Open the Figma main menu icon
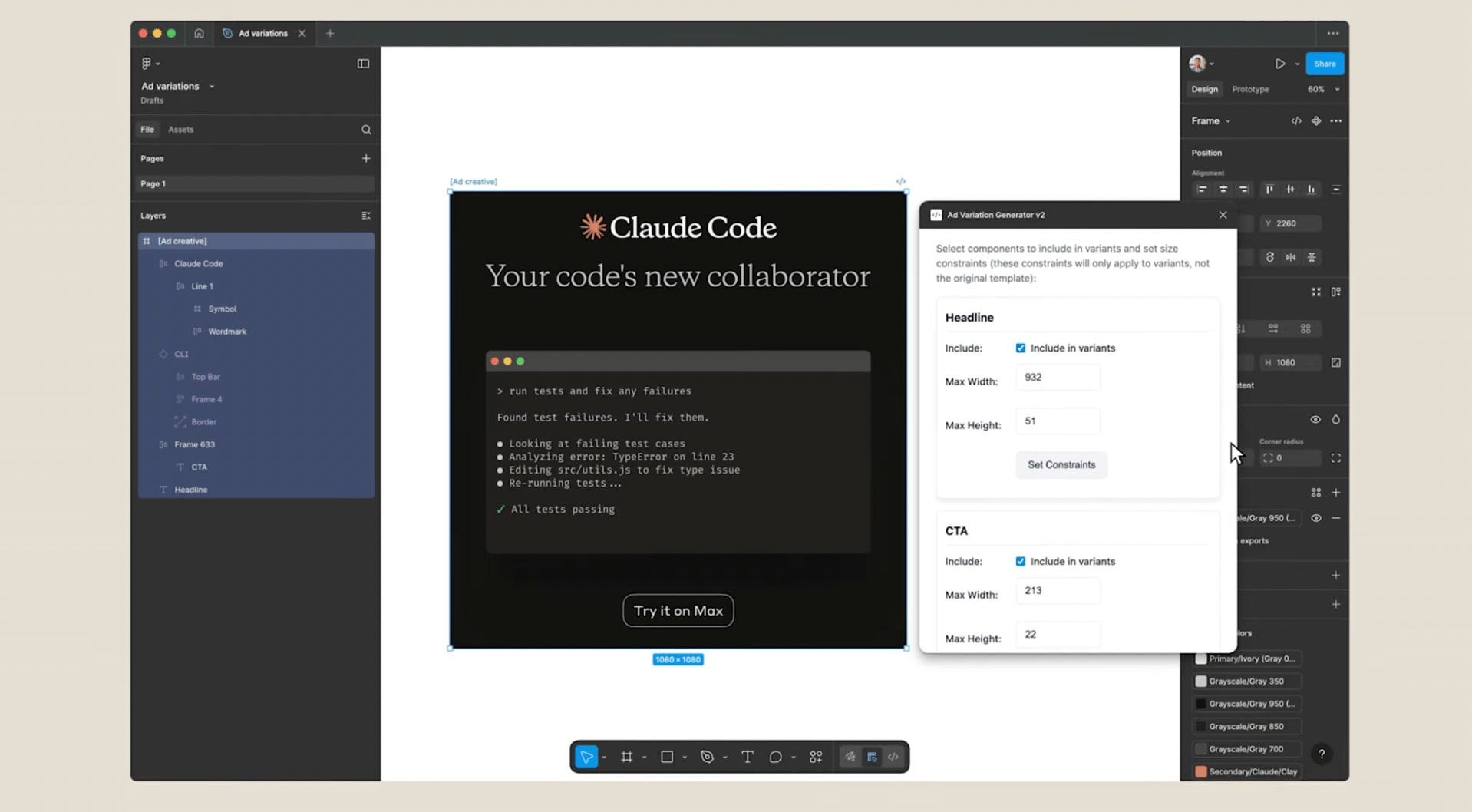This screenshot has width=1472, height=812. tap(147, 64)
